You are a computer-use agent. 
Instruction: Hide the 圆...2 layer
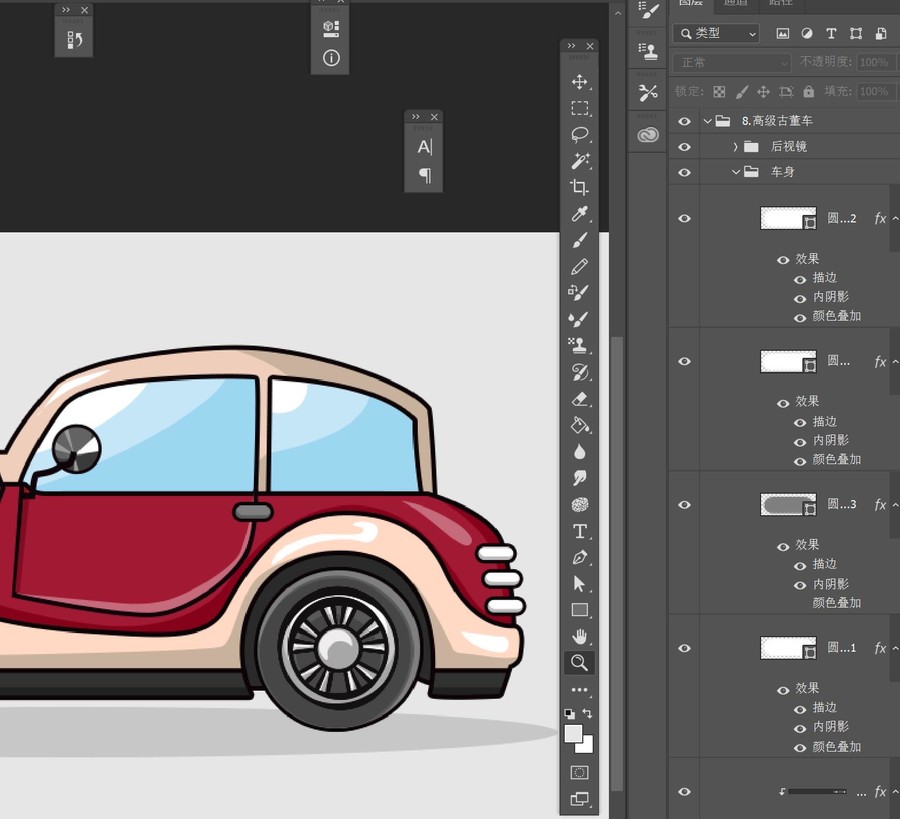click(684, 218)
